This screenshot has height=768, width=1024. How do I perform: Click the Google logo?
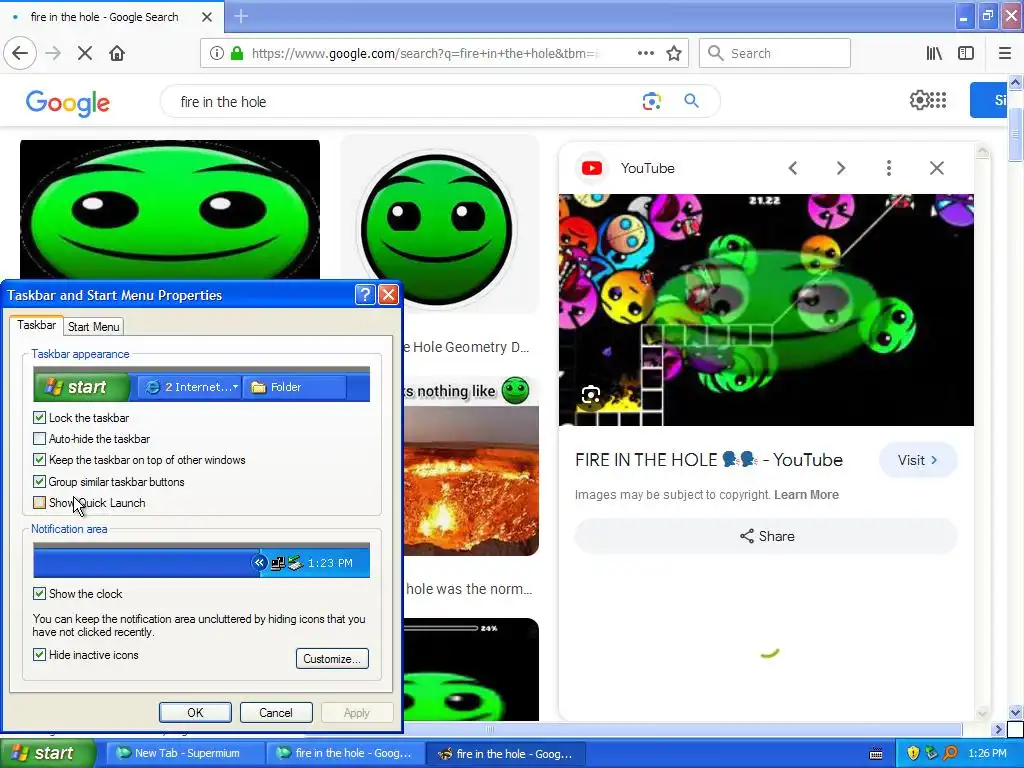[68, 103]
